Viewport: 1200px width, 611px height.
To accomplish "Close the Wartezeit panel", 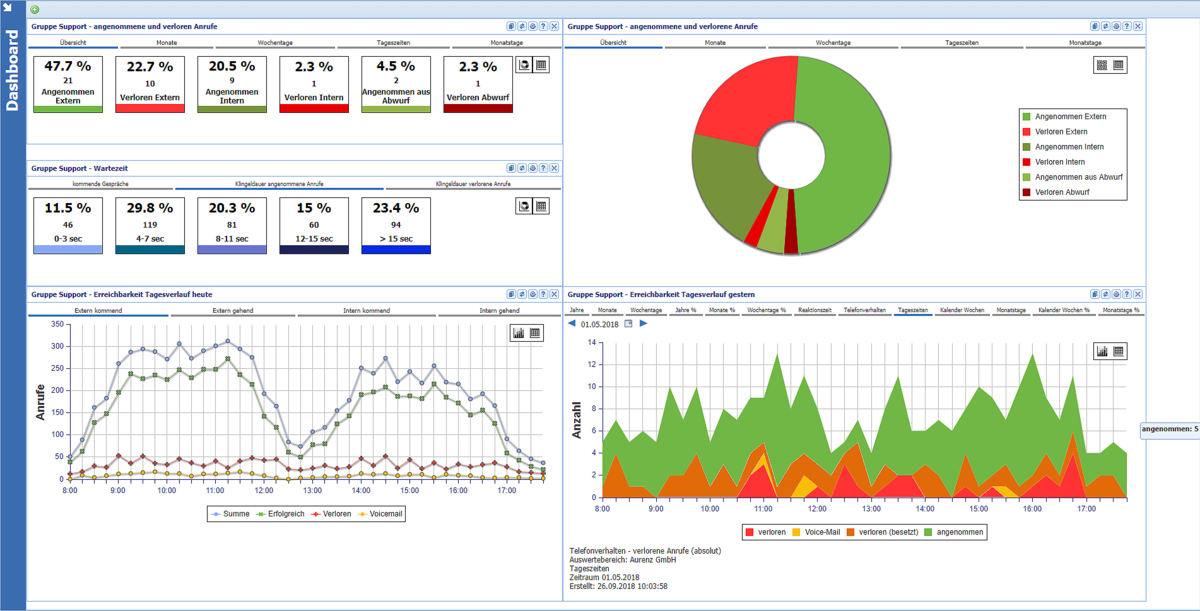I will 555,168.
